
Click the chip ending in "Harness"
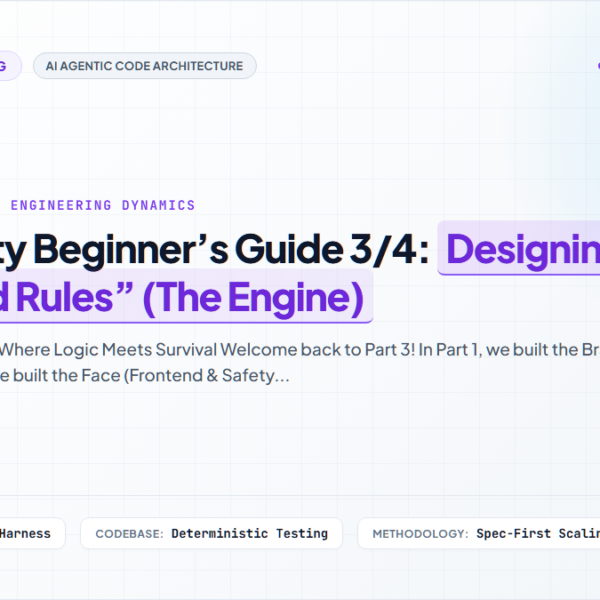tap(32, 533)
